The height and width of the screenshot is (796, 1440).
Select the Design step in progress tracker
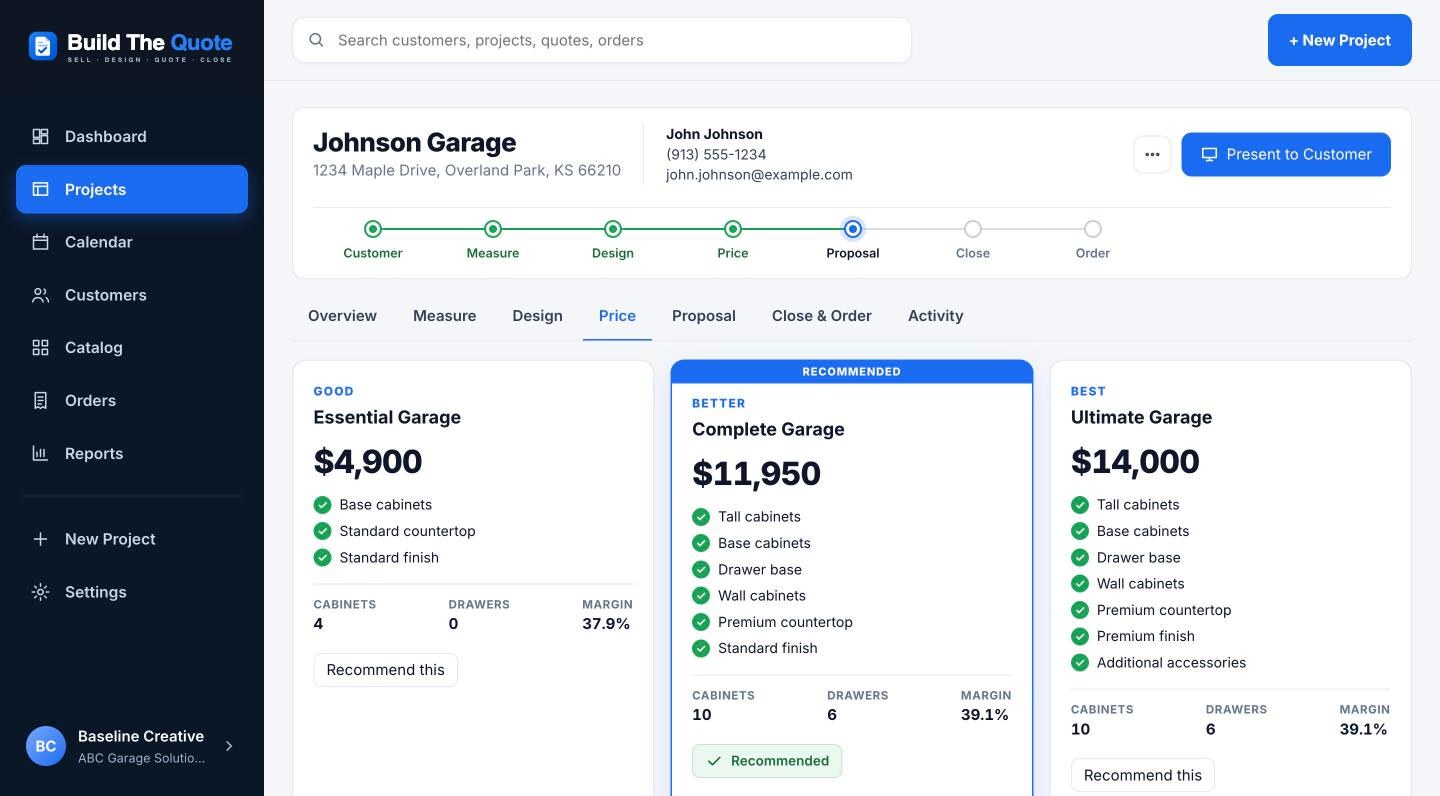(613, 240)
